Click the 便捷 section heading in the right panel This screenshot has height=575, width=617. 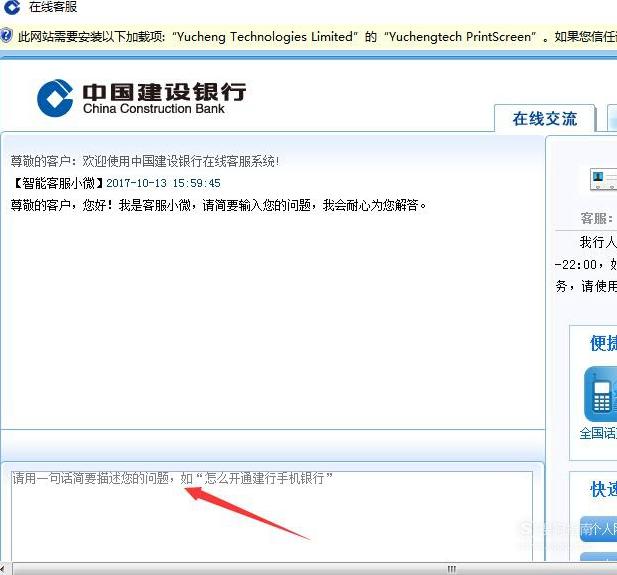603,343
